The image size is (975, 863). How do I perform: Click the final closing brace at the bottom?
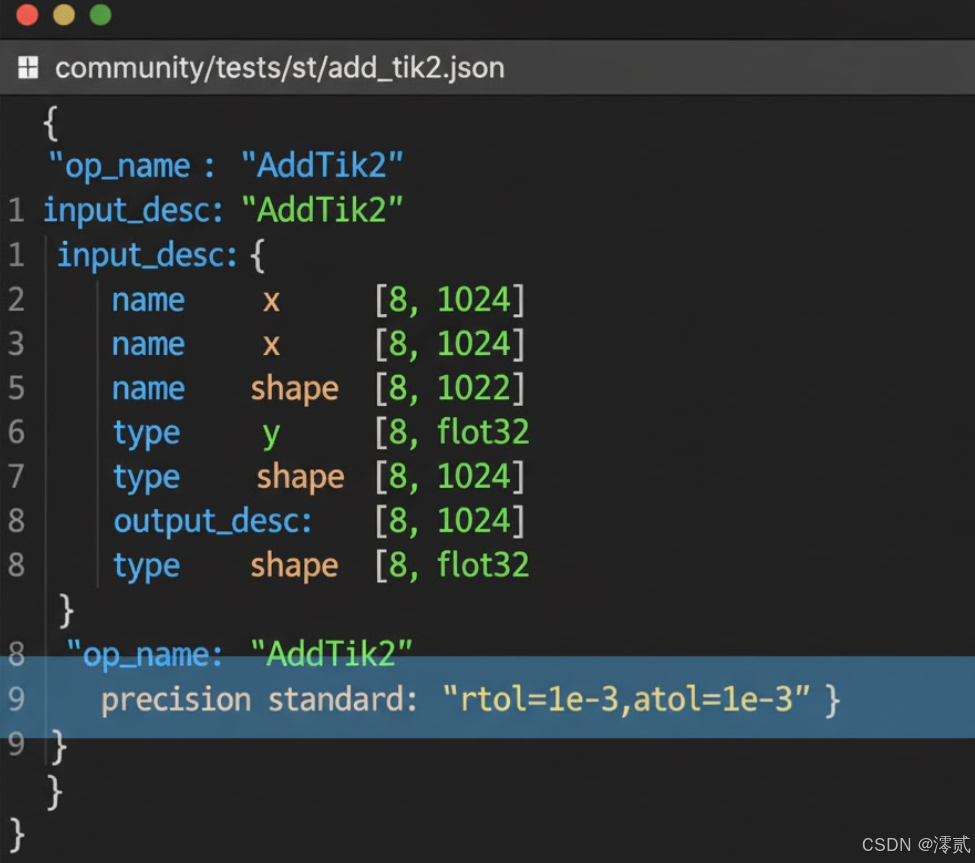tap(17, 834)
